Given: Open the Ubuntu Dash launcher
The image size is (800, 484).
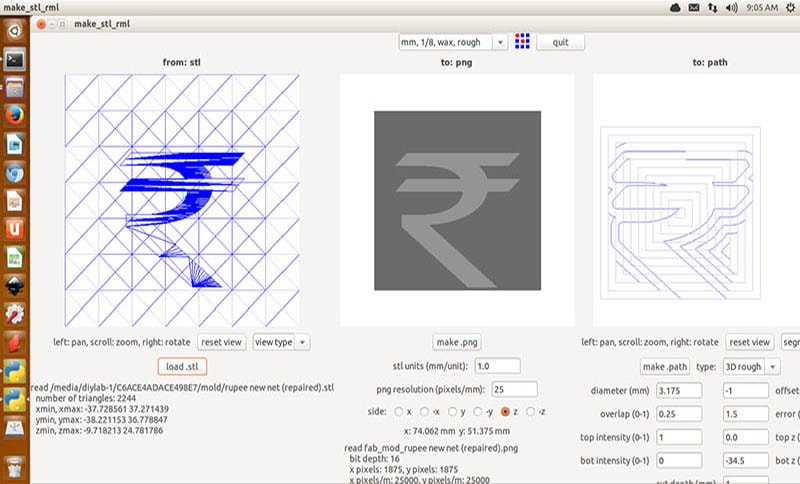Looking at the screenshot, I should (x=14, y=31).
